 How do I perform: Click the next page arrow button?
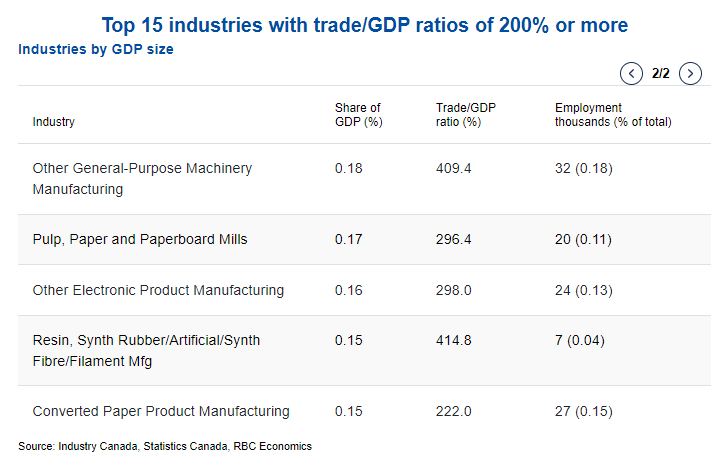(690, 73)
